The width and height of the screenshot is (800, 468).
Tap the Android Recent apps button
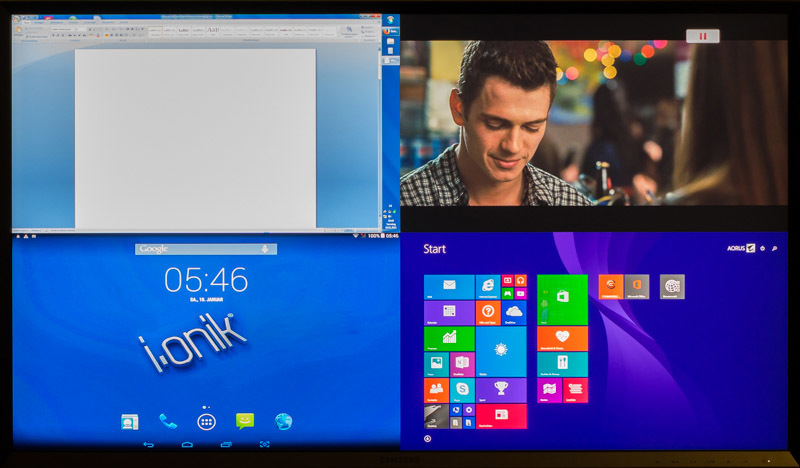pyautogui.click(x=226, y=445)
